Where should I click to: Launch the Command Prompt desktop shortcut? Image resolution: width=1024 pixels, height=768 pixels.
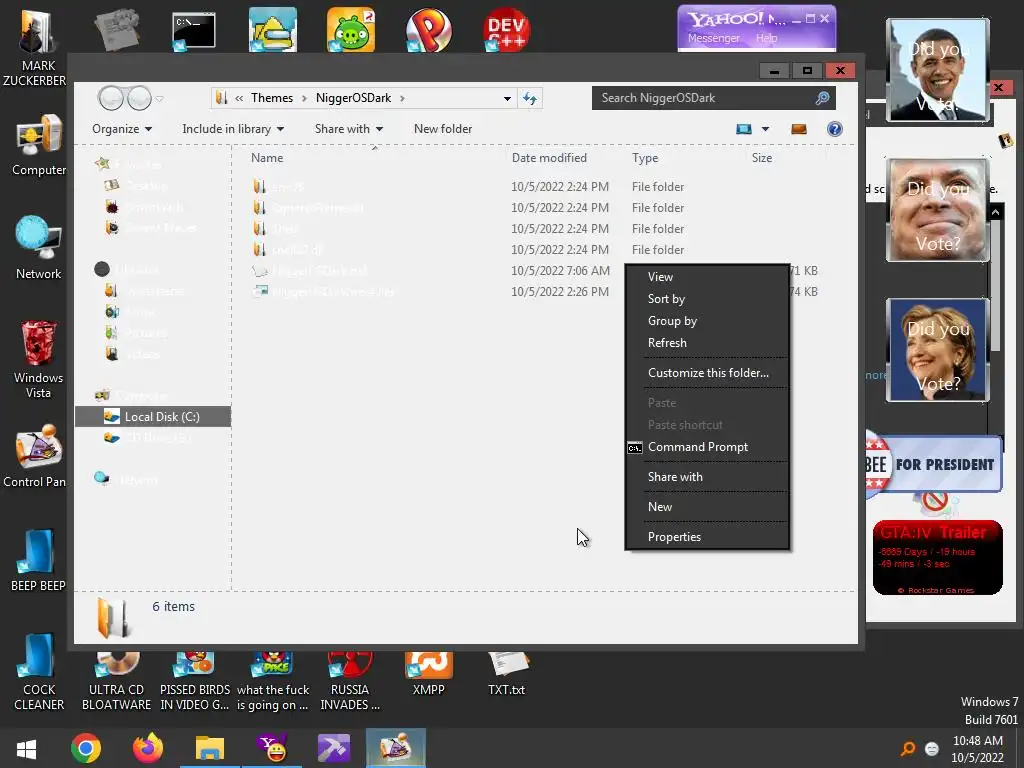pyautogui.click(x=194, y=31)
